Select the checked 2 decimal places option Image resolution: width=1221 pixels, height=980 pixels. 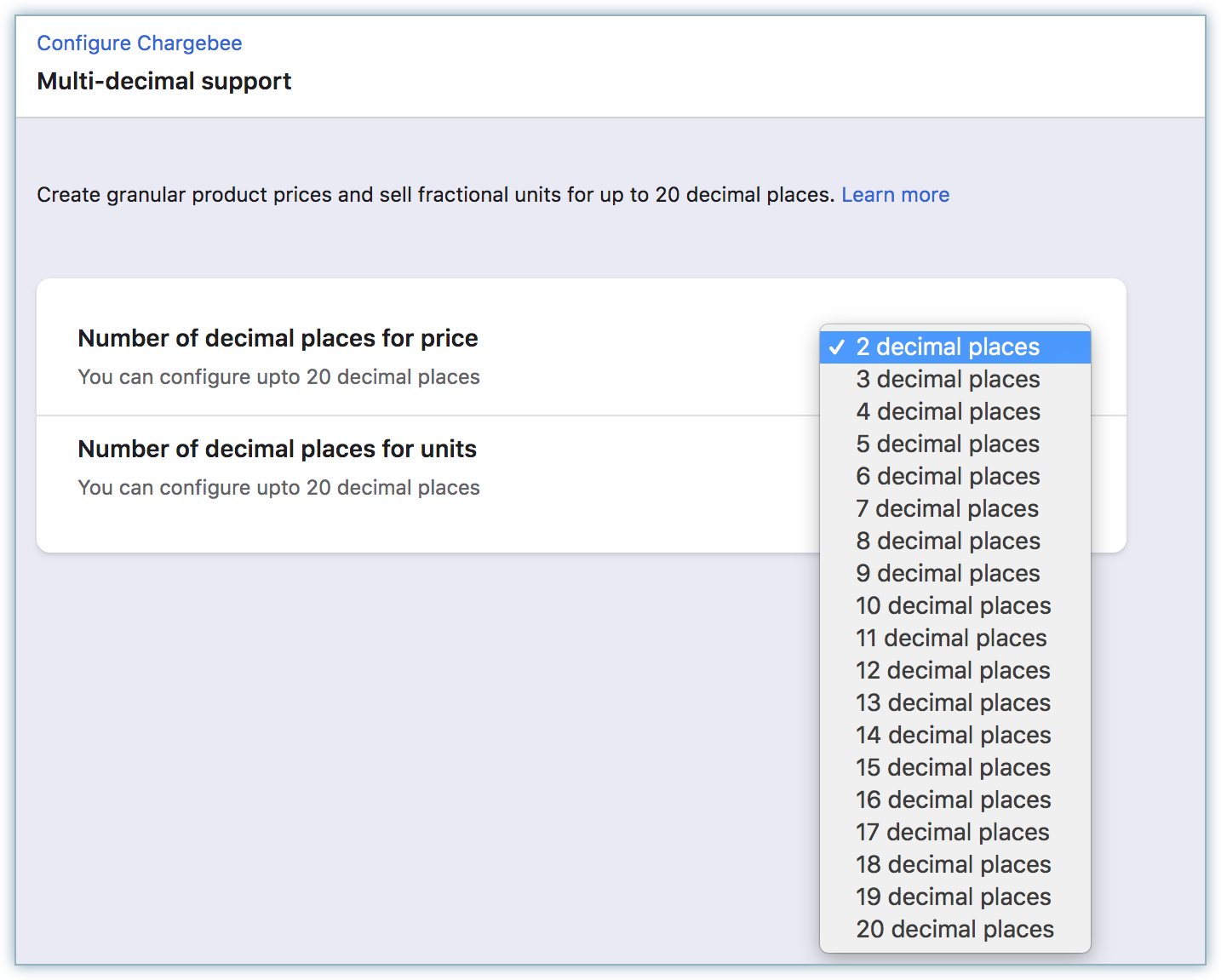point(948,347)
